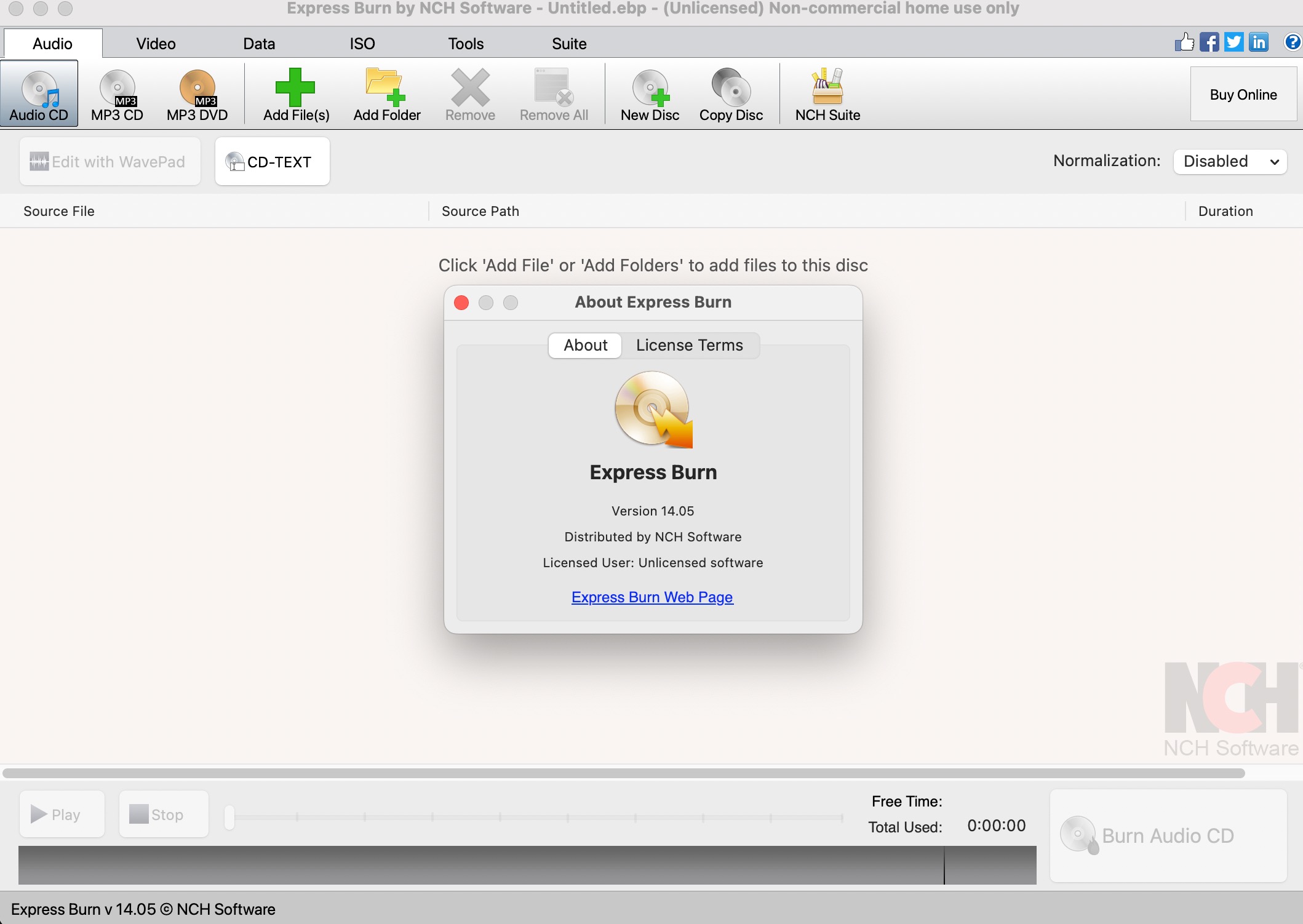The height and width of the screenshot is (924, 1303).
Task: Share on Facebook icon
Action: pos(1209,42)
